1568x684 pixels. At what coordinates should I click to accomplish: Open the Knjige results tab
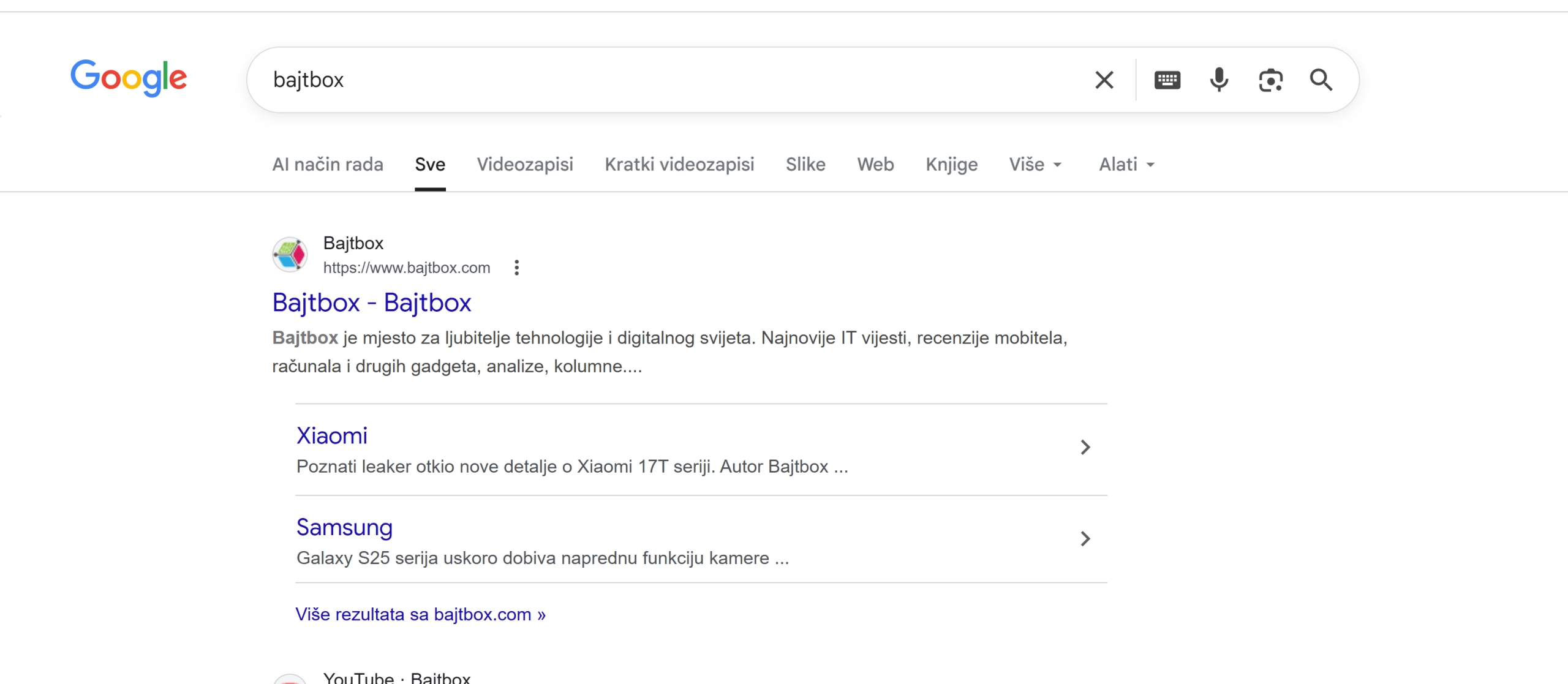(951, 164)
